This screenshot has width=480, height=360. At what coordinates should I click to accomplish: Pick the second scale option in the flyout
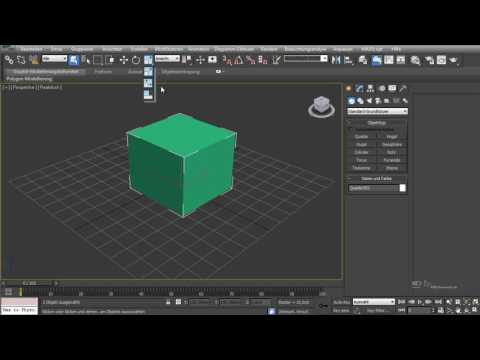click(148, 83)
